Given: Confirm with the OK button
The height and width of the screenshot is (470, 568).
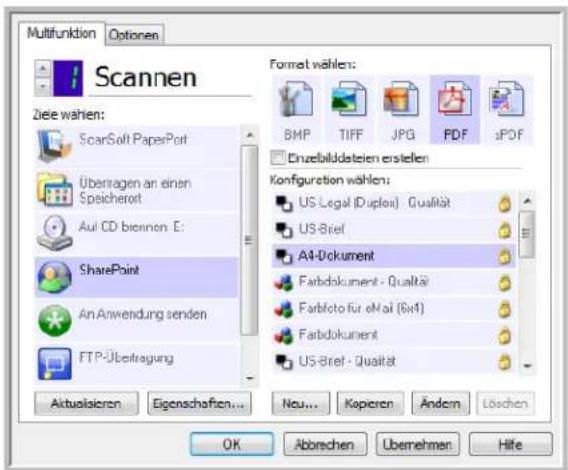Looking at the screenshot, I should coord(232,444).
